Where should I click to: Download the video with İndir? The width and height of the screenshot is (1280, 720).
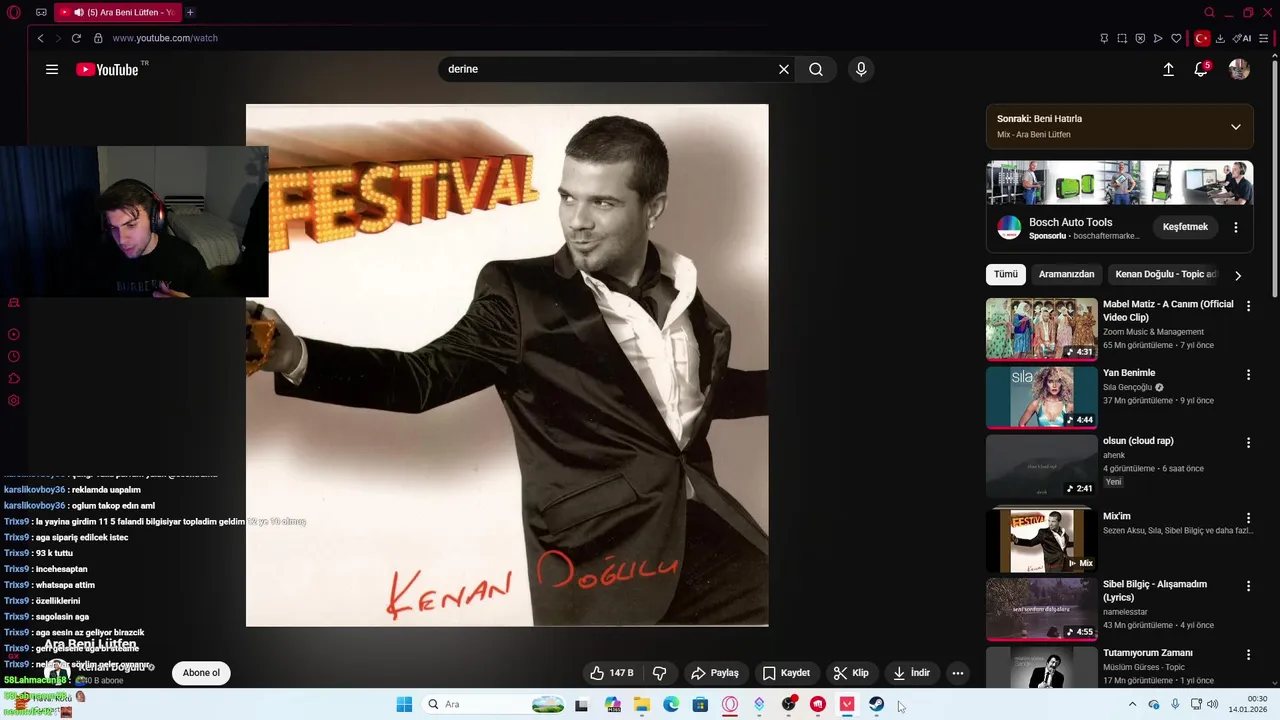point(911,673)
